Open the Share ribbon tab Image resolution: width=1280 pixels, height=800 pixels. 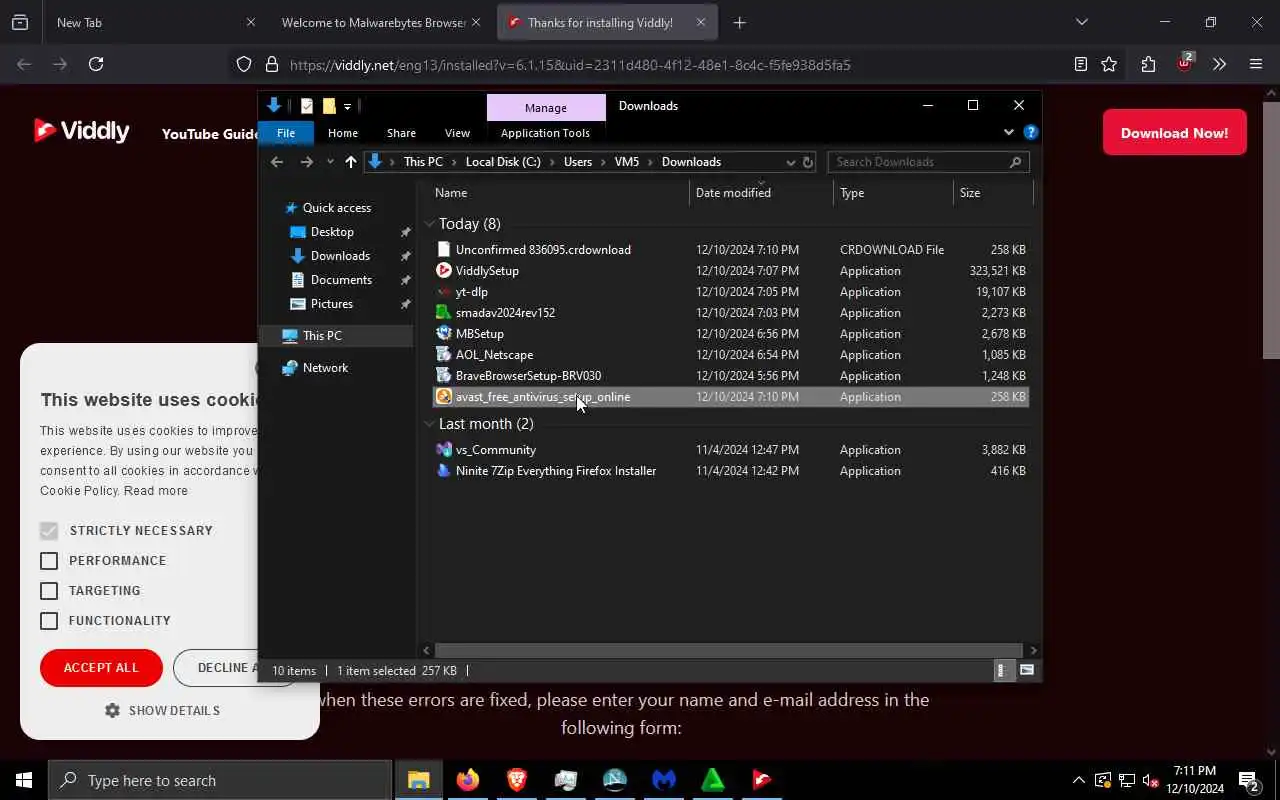401,133
